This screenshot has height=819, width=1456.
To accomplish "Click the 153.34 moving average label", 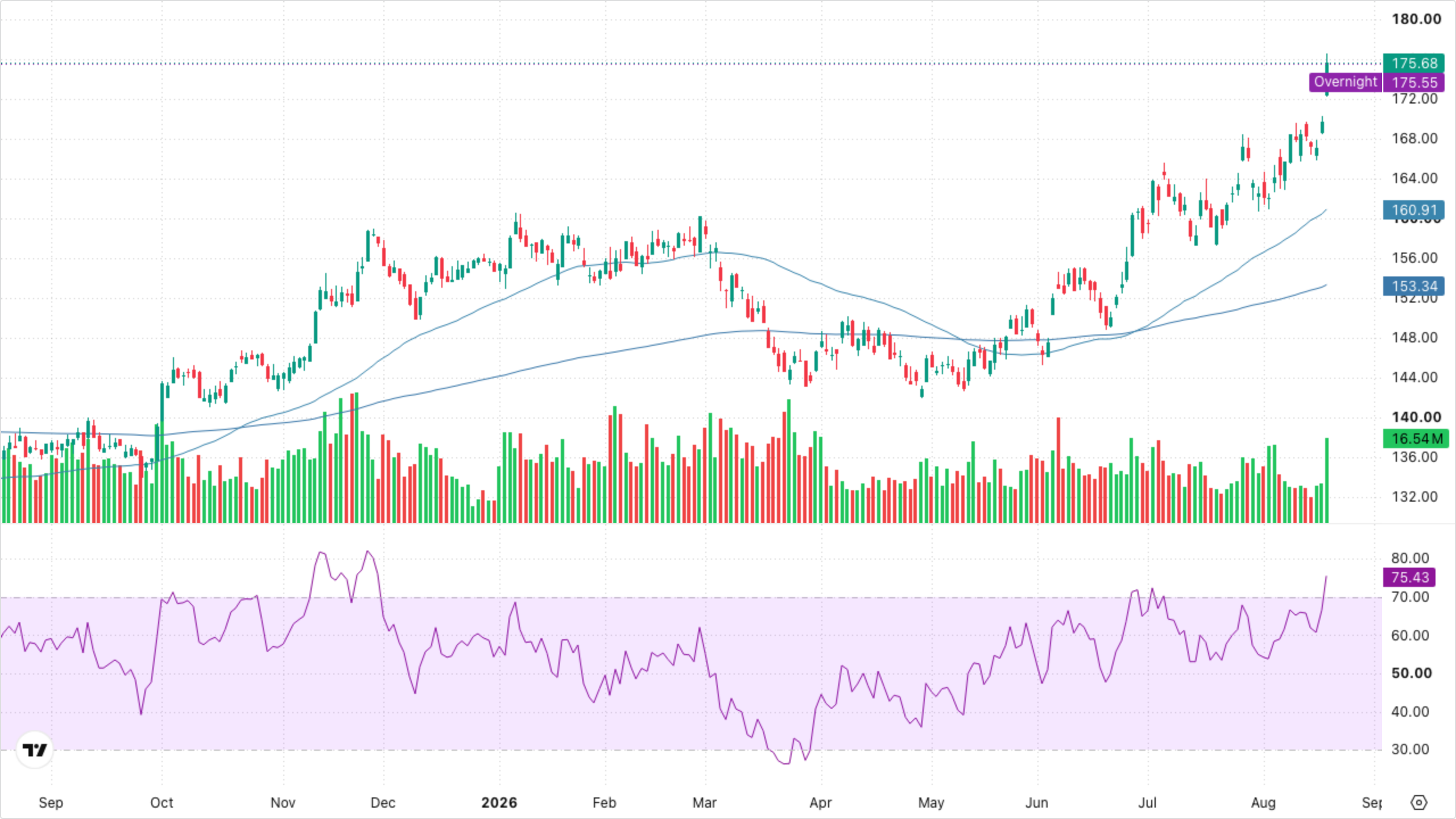I will click(x=1414, y=286).
